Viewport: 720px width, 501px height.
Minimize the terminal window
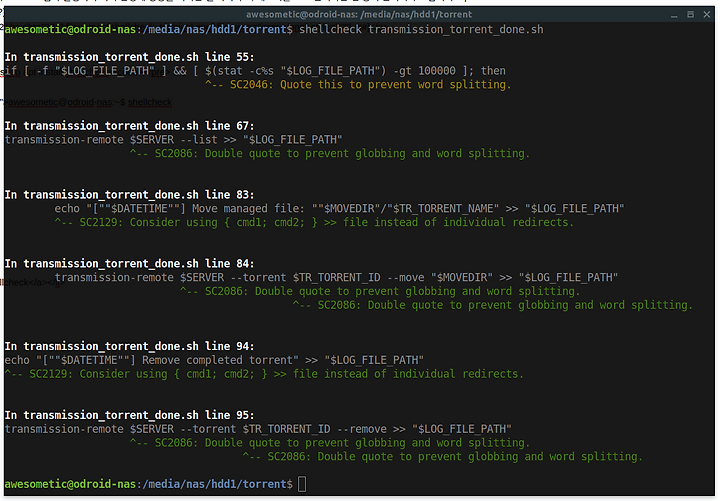pyautogui.click(x=674, y=15)
